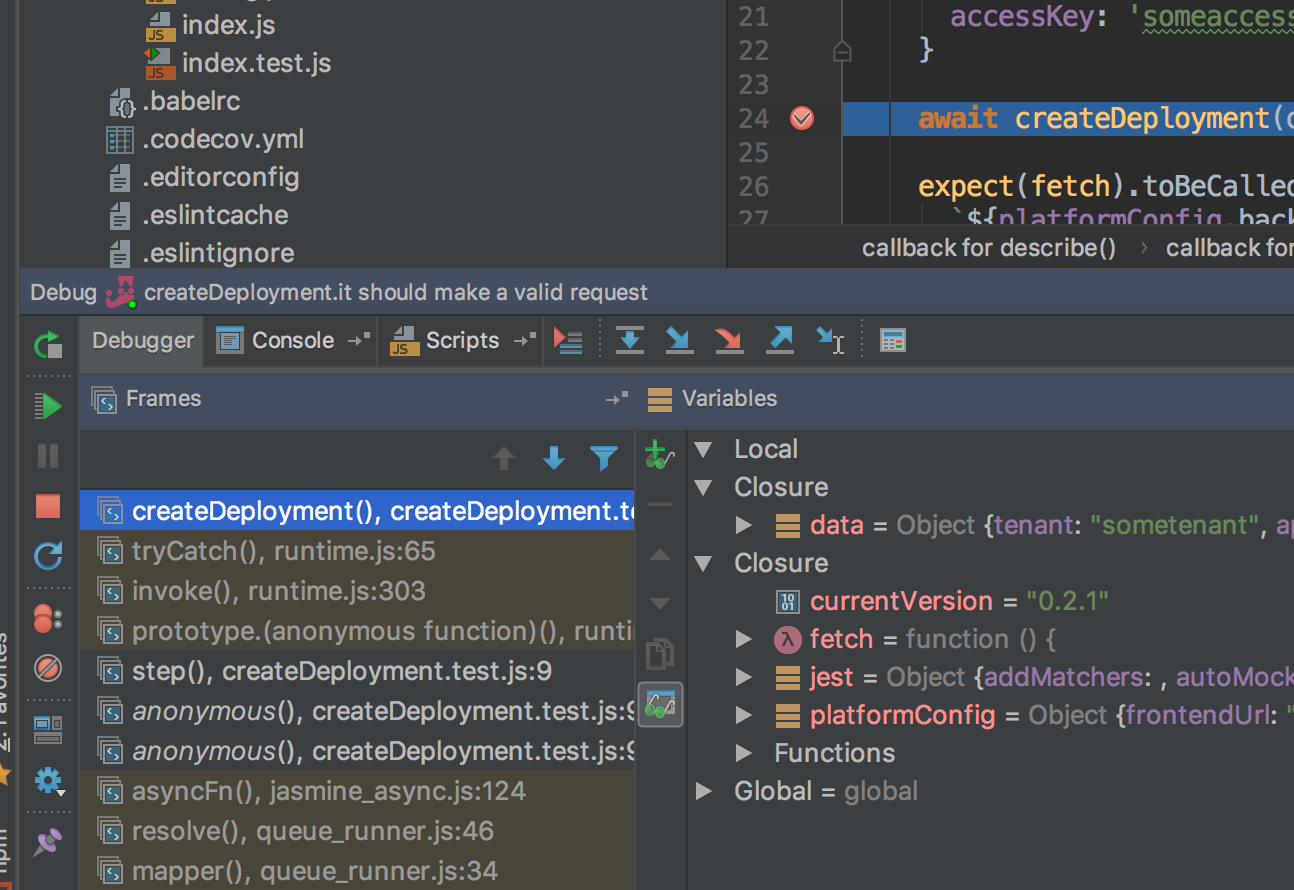This screenshot has width=1294, height=890.
Task: Click View Breakpoints double red circles icon
Action: tap(48, 620)
